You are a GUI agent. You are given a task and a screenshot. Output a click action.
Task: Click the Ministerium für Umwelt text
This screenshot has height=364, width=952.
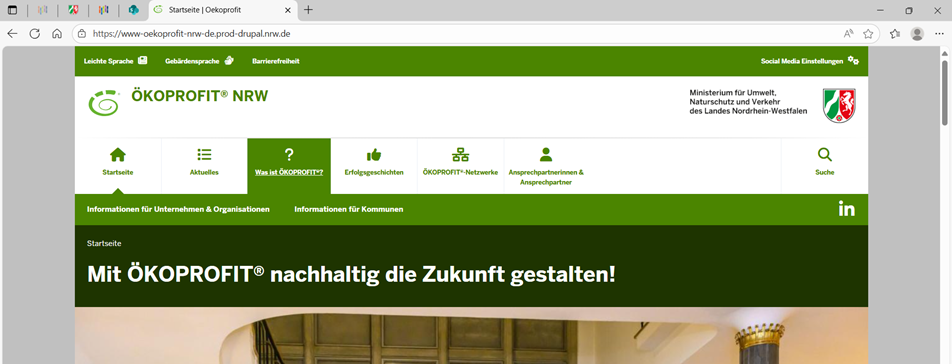point(749,102)
